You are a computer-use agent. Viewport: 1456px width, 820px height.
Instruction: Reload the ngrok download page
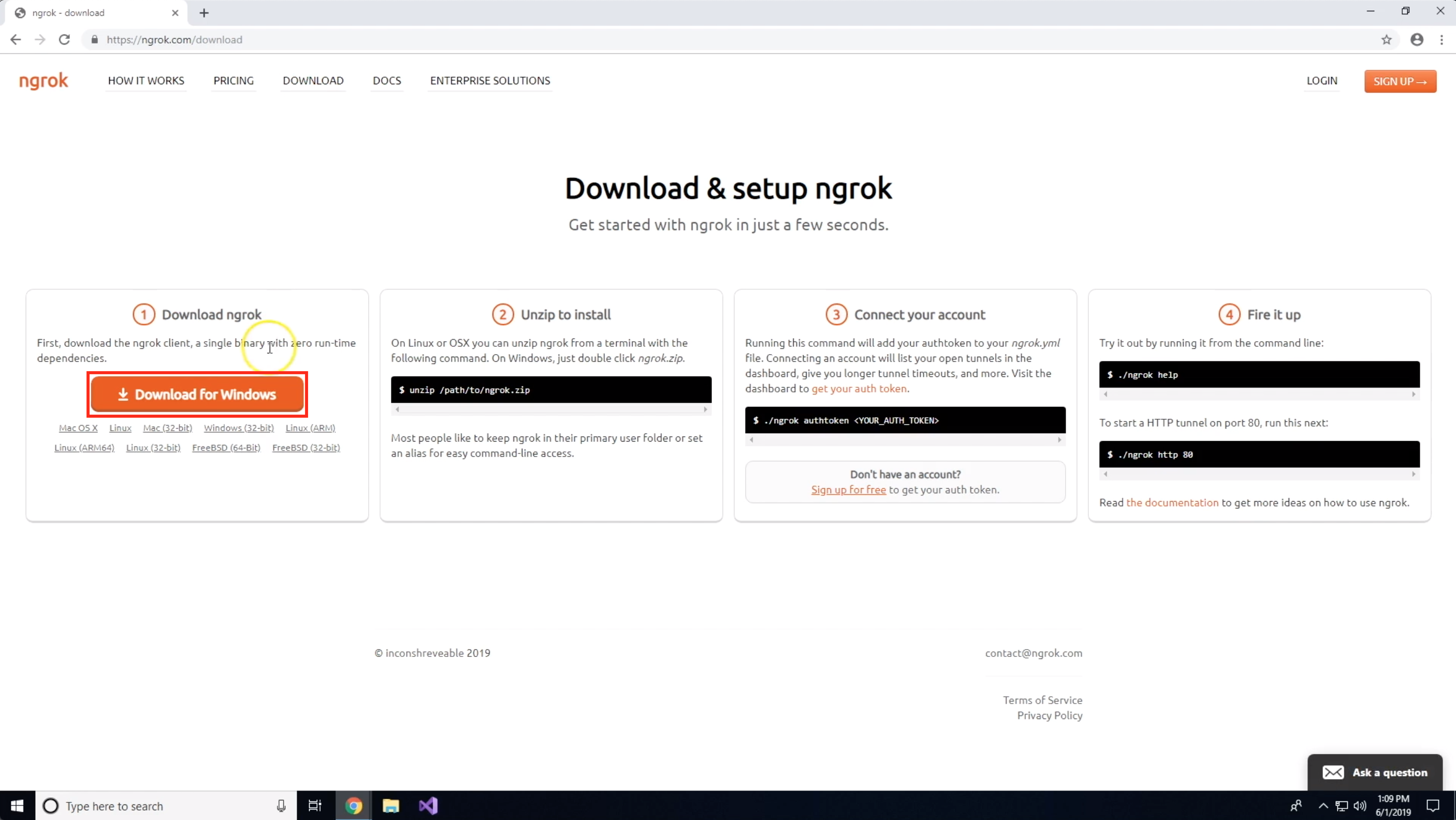tap(64, 39)
